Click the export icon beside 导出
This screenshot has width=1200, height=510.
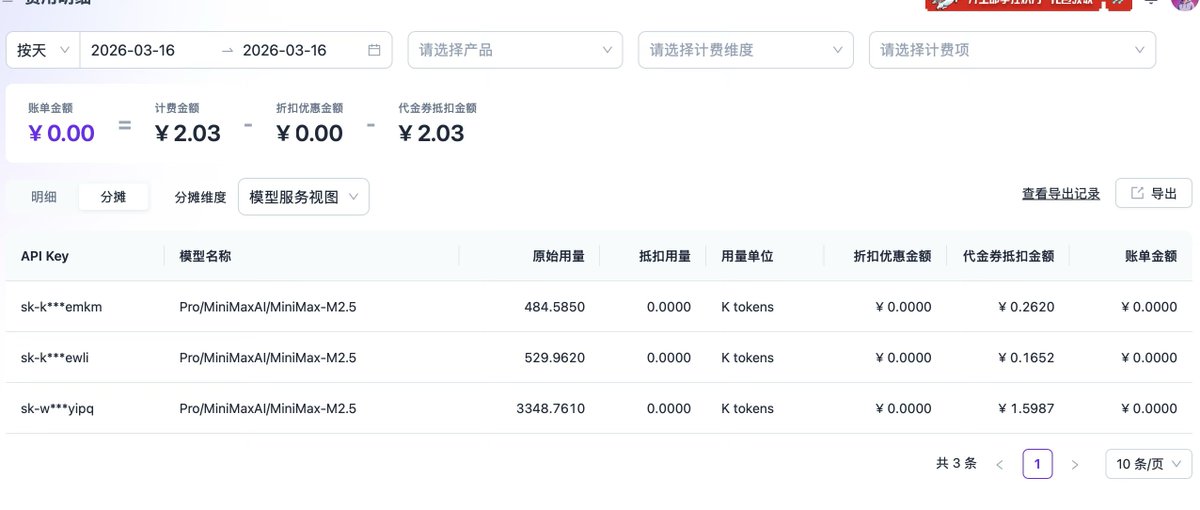coord(1137,194)
